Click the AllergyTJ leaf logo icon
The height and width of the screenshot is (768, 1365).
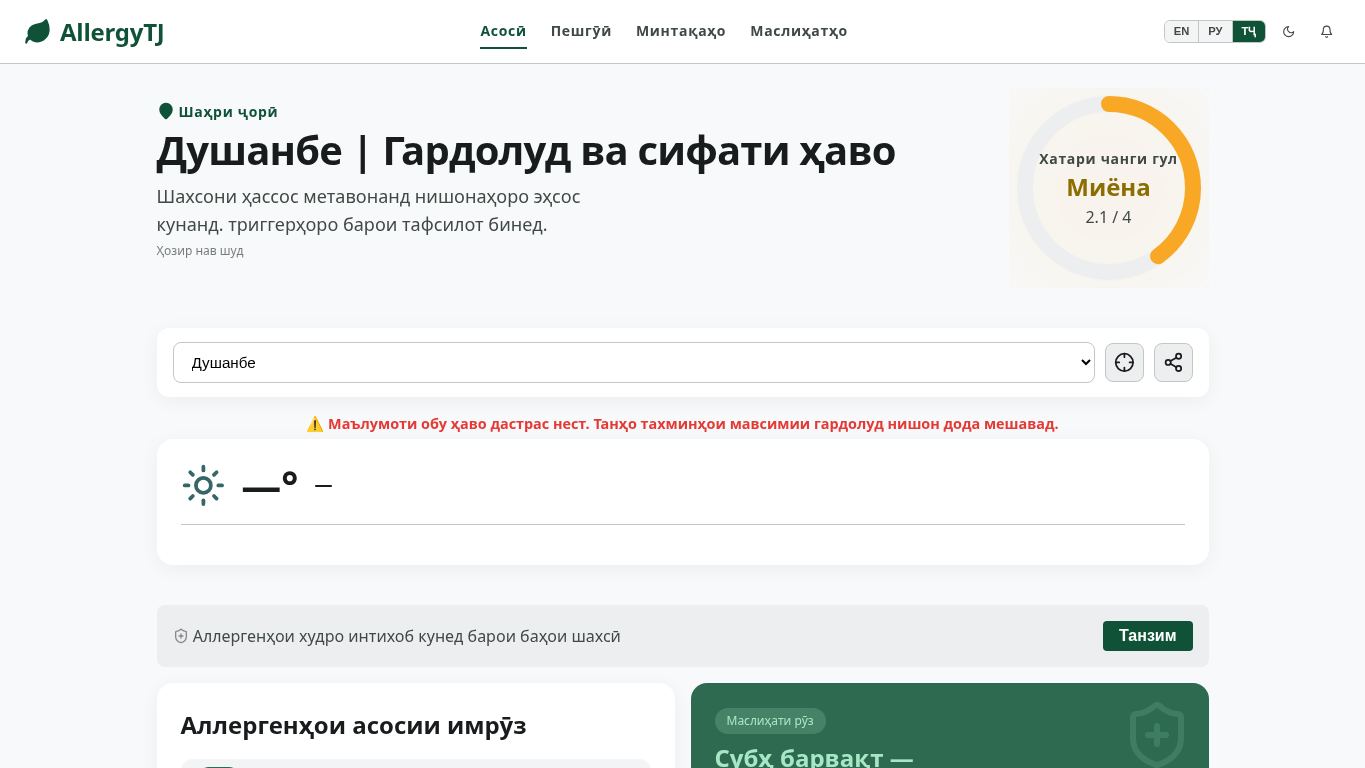[x=37, y=32]
